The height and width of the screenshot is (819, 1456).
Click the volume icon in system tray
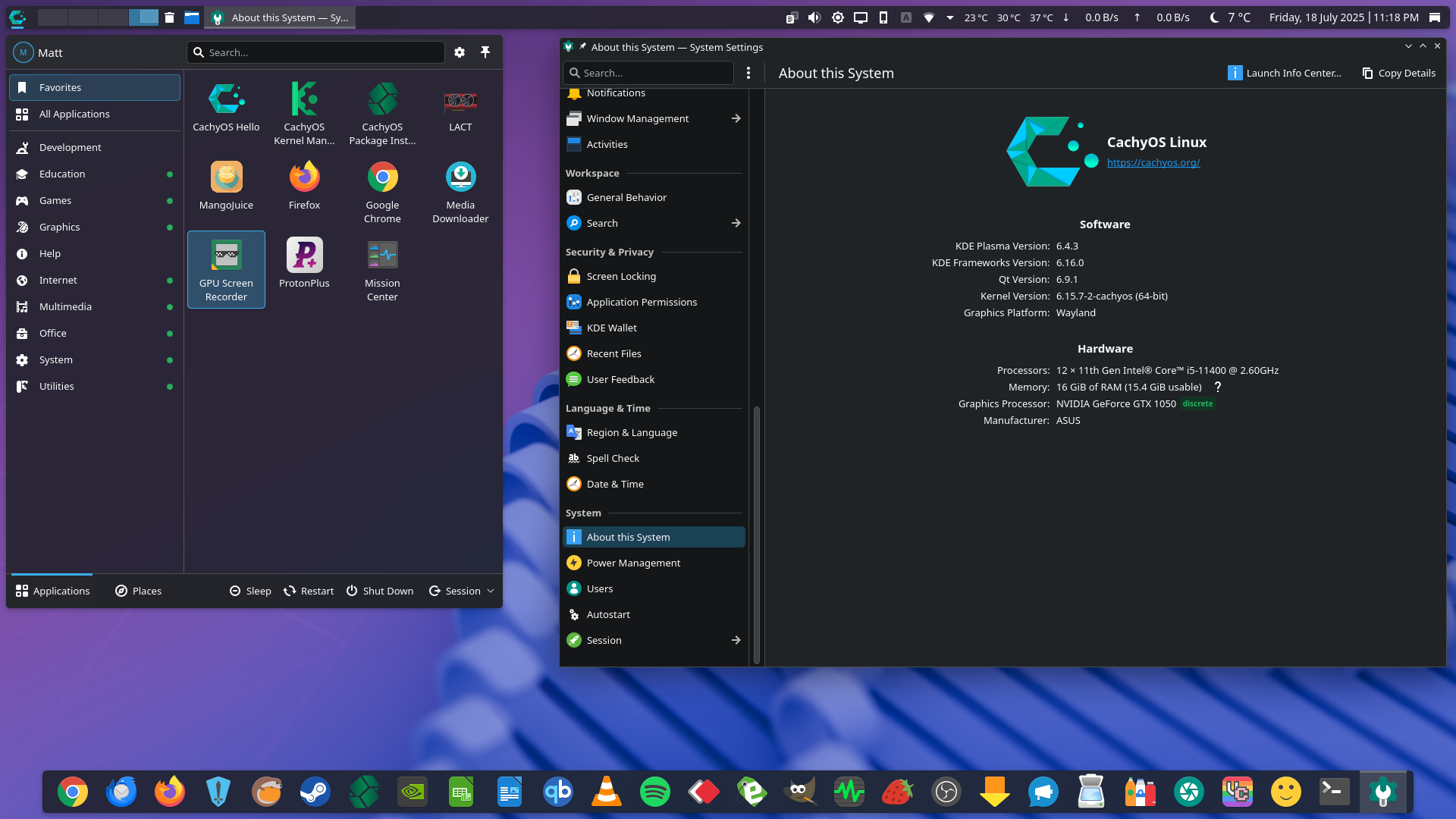814,17
